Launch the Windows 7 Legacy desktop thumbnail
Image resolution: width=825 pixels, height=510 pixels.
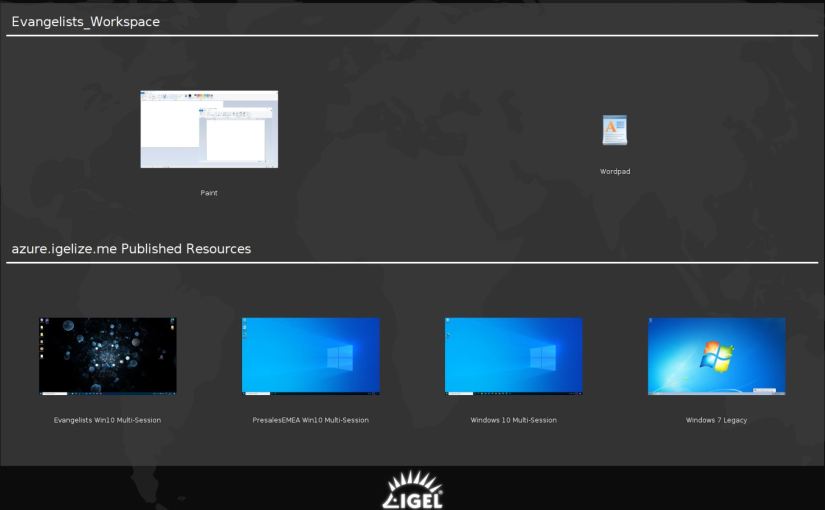(x=716, y=355)
